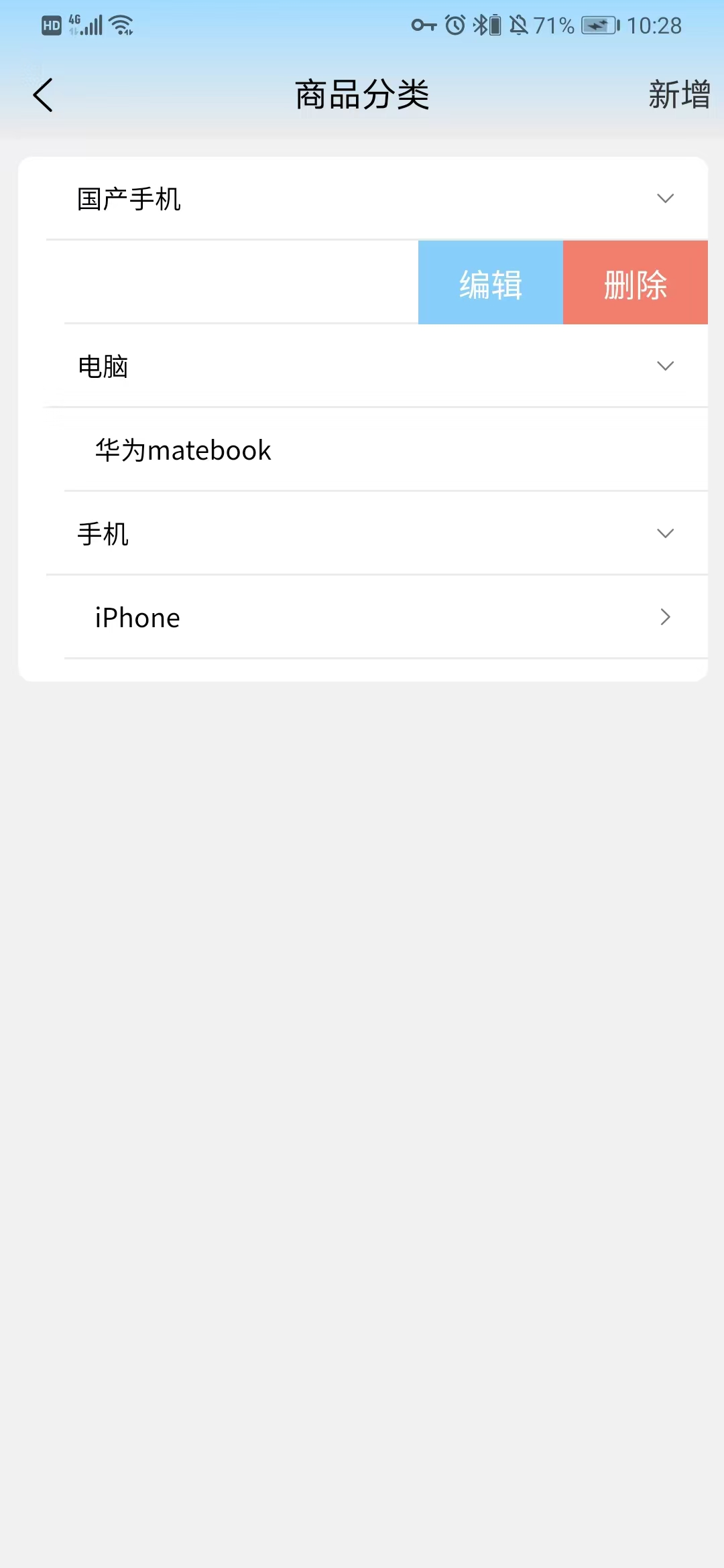The height and width of the screenshot is (1568, 724).
Task: Tap the muted bell notification icon
Action: [x=518, y=25]
